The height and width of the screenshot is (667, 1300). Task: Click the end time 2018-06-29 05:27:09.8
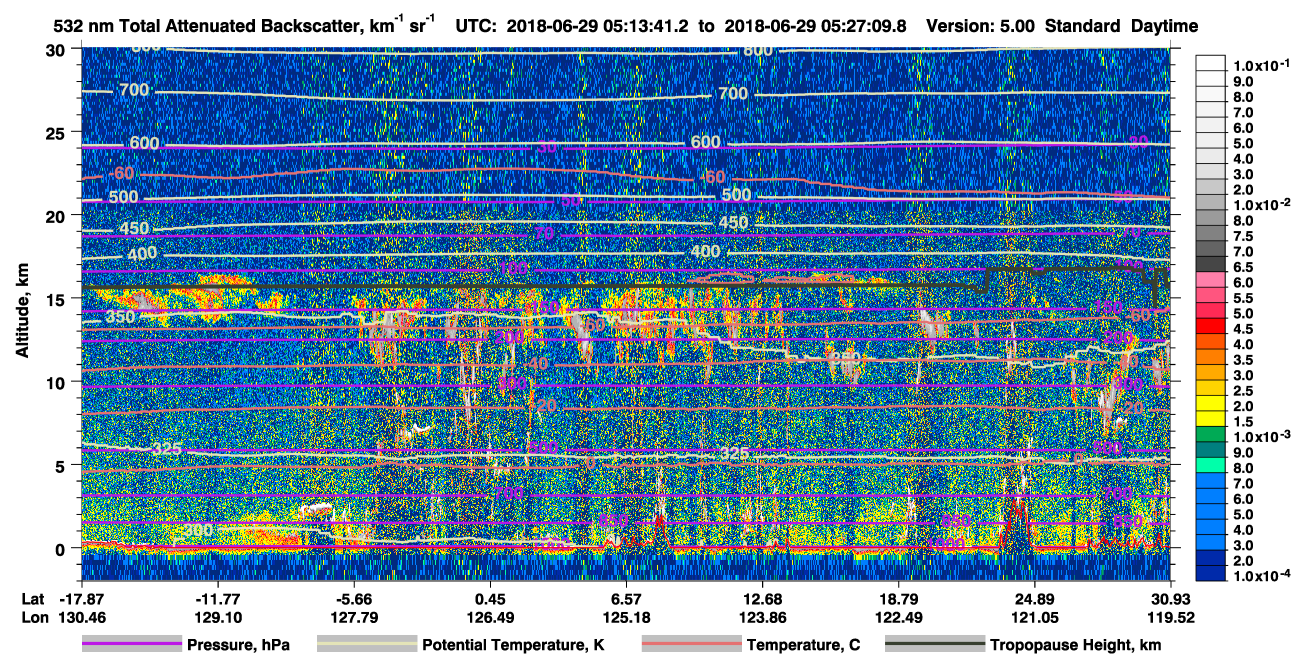coord(814,26)
